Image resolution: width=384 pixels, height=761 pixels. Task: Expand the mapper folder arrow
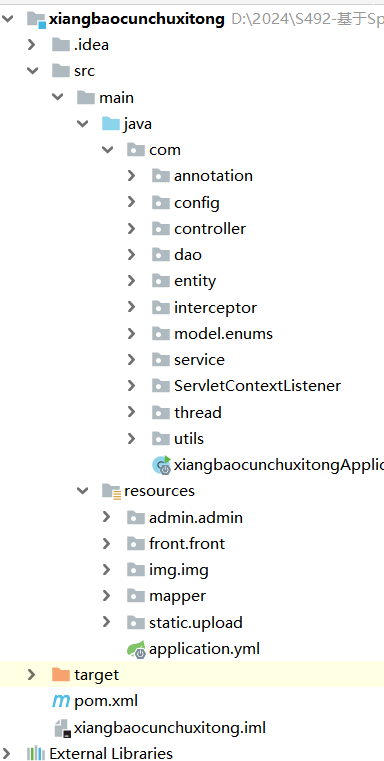click(x=107, y=596)
